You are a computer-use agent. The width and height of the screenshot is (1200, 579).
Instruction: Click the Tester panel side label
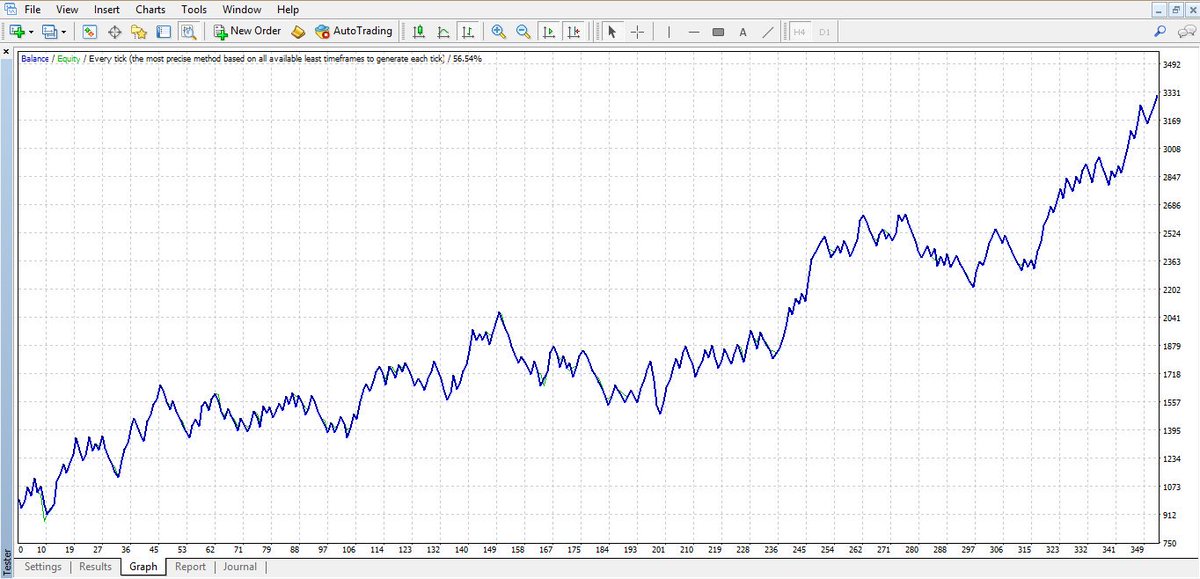7,561
